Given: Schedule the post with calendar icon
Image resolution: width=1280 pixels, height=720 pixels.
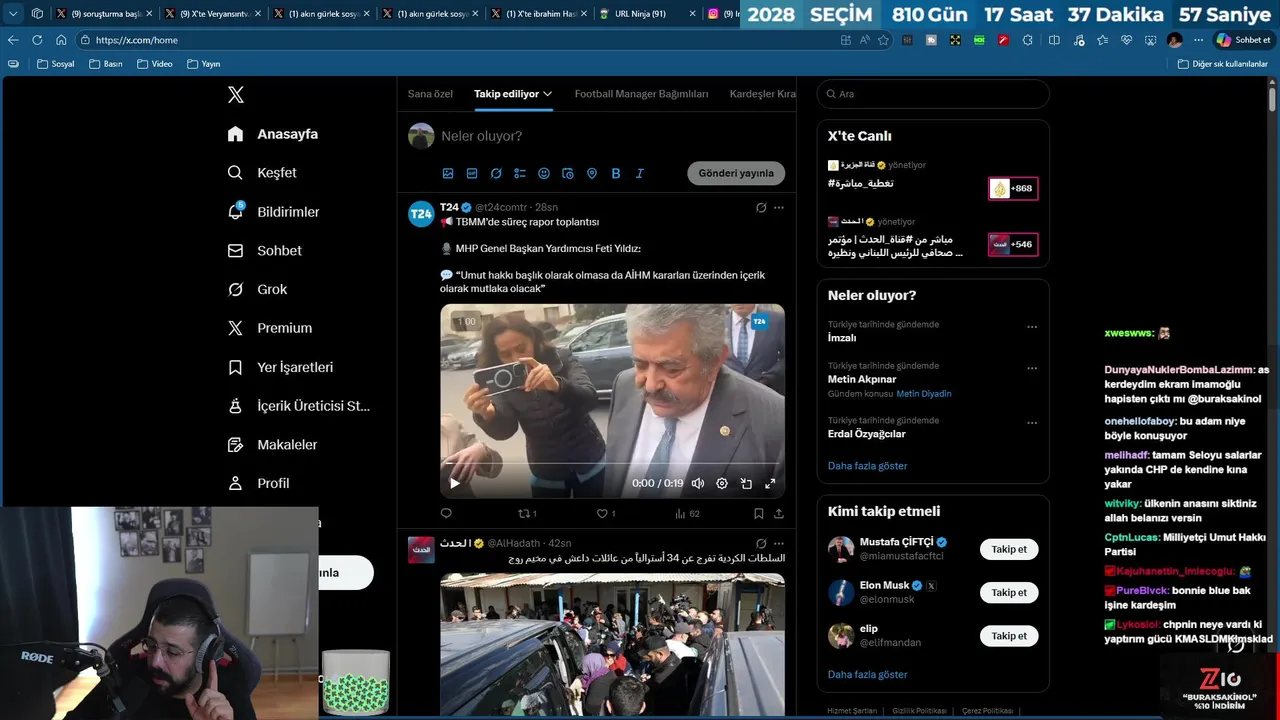Looking at the screenshot, I should click(x=568, y=174).
